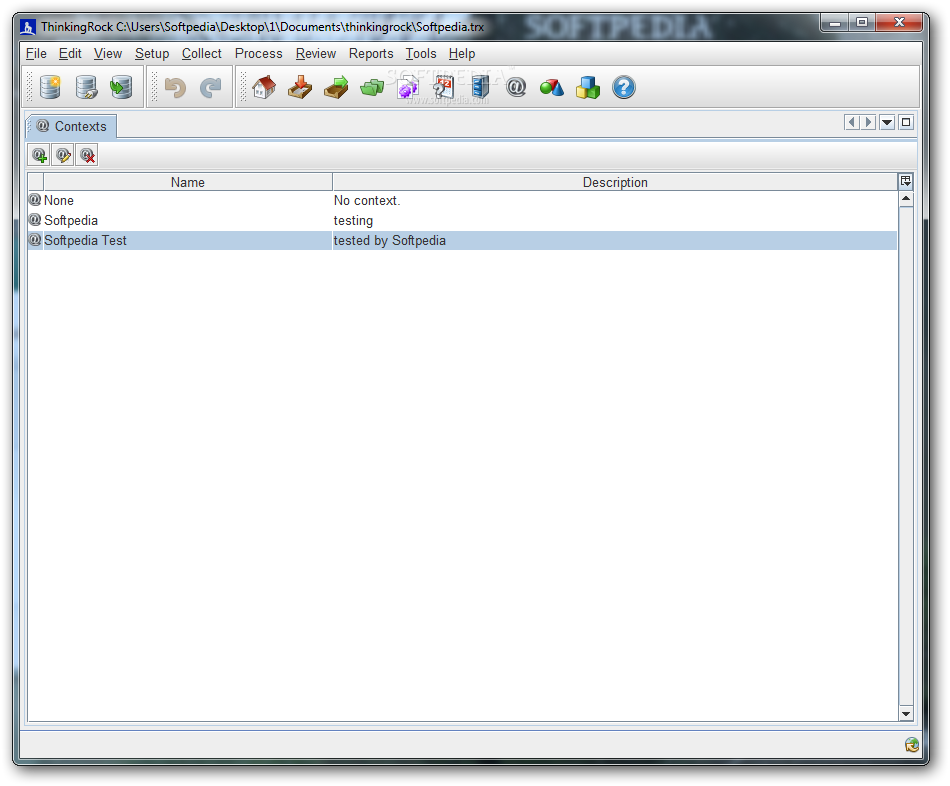Open the Edit menu
This screenshot has width=950, height=786.
[x=70, y=53]
